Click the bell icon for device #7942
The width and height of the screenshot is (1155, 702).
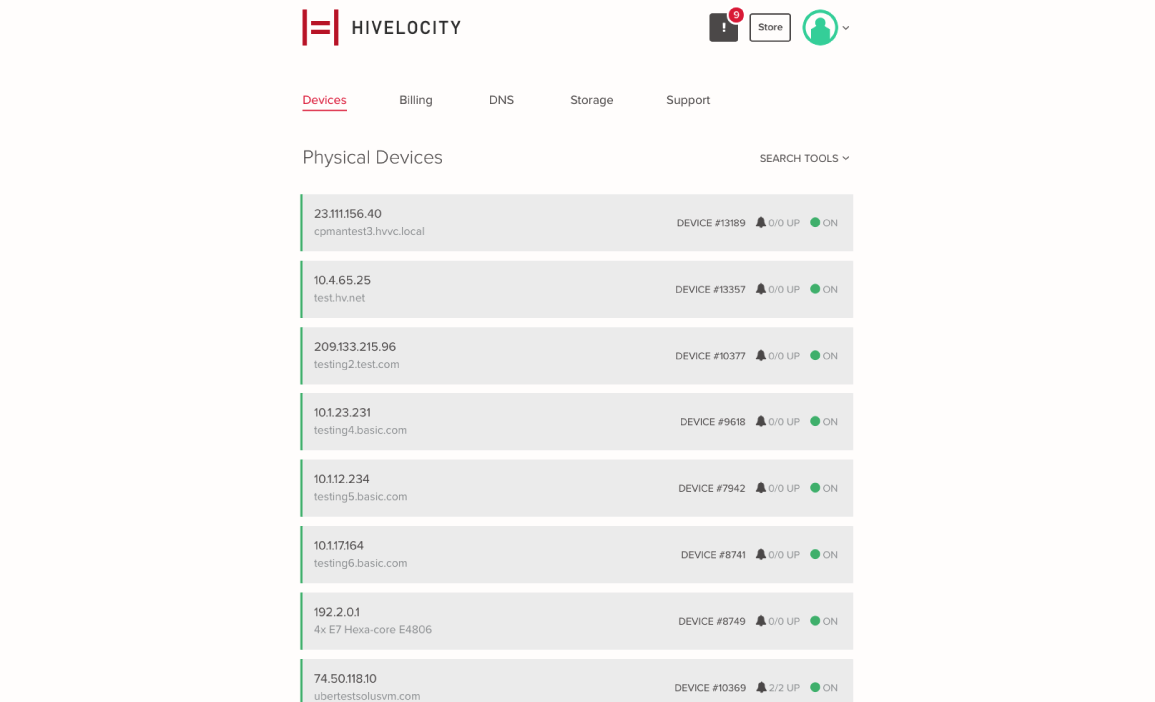point(760,488)
